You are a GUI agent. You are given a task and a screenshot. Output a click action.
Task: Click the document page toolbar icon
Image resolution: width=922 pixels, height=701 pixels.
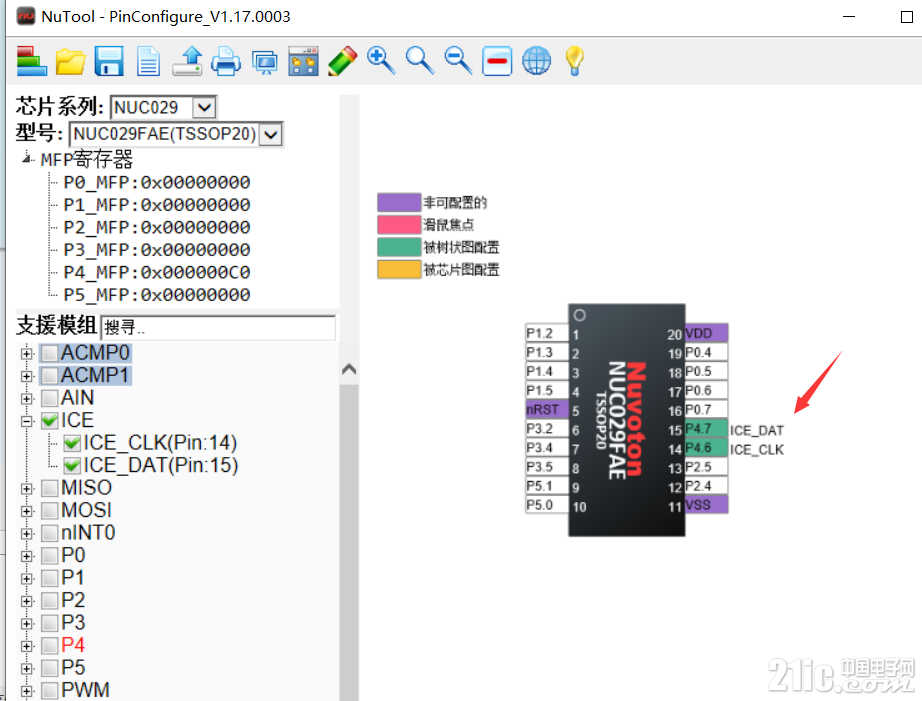pos(148,61)
